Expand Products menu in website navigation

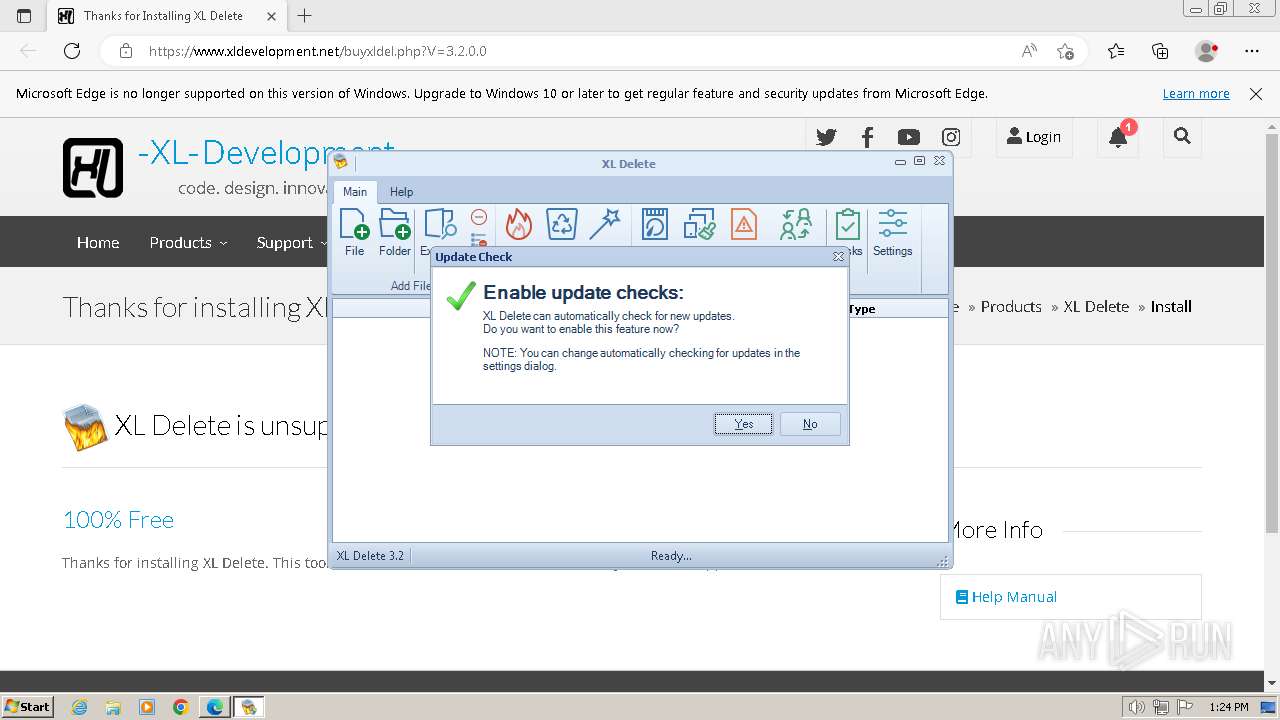188,242
